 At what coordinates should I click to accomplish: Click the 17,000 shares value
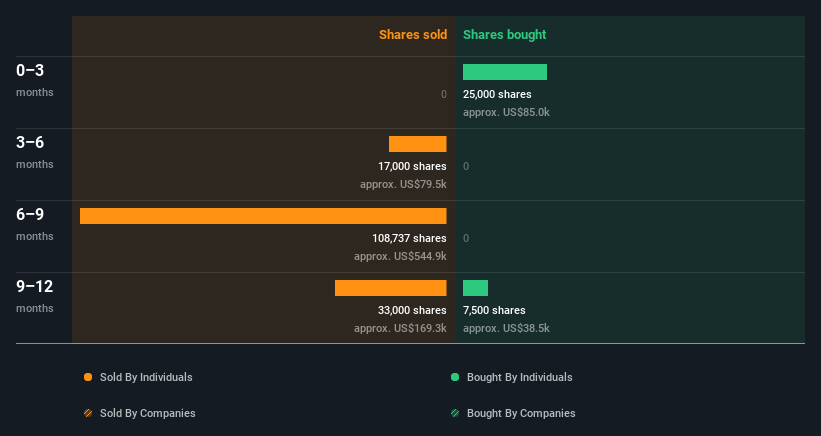(412, 166)
